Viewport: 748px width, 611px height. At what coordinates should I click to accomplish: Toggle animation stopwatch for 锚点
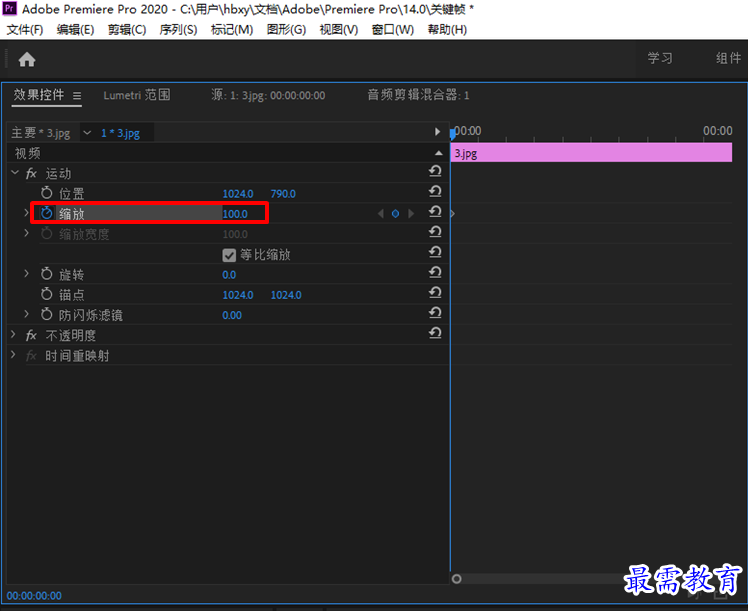(x=46, y=294)
